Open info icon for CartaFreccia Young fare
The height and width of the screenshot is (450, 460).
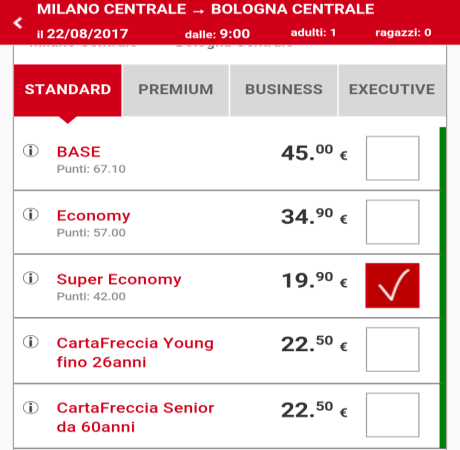[x=31, y=342]
